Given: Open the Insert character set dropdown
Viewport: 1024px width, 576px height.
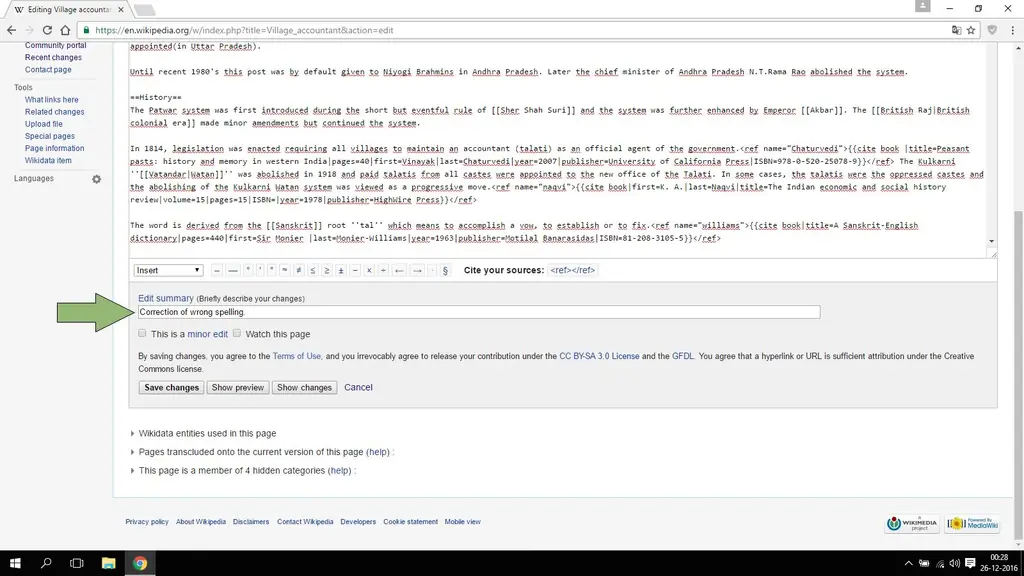Looking at the screenshot, I should (x=168, y=270).
